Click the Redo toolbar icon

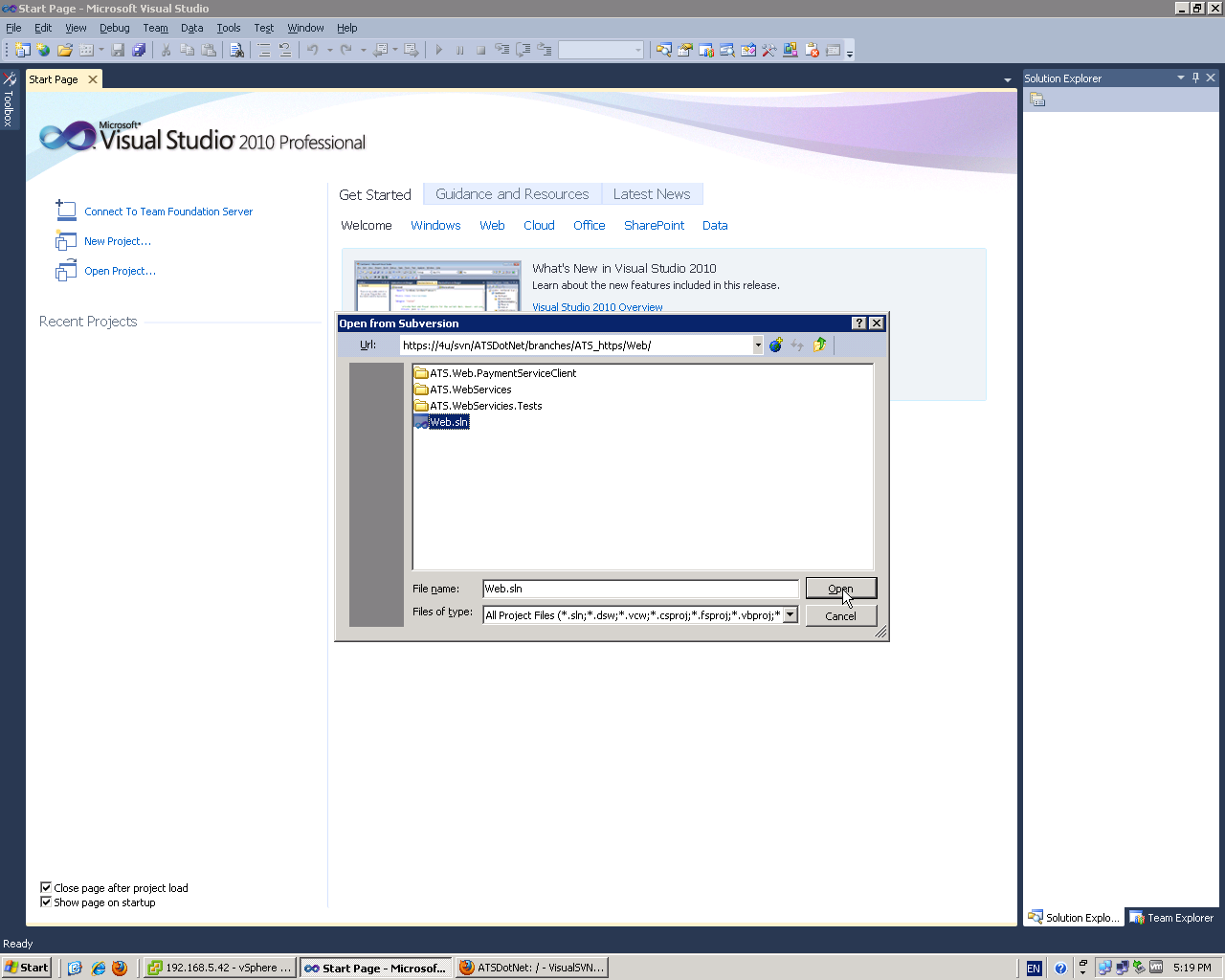pos(345,50)
